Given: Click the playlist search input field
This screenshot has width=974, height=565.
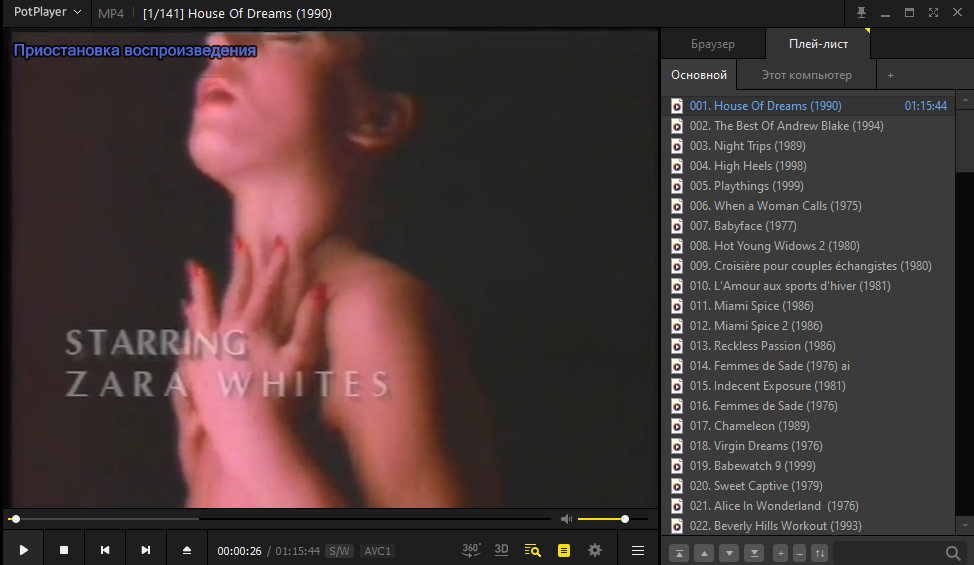Looking at the screenshot, I should [888, 553].
